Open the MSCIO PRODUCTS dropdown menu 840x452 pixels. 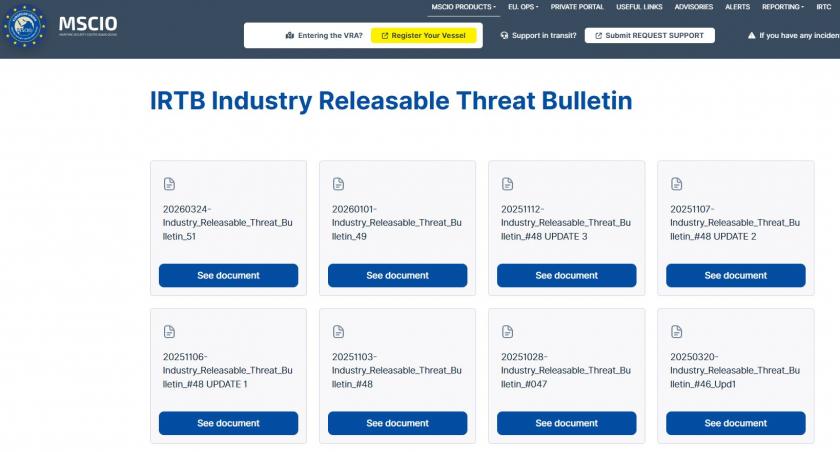coord(463,7)
